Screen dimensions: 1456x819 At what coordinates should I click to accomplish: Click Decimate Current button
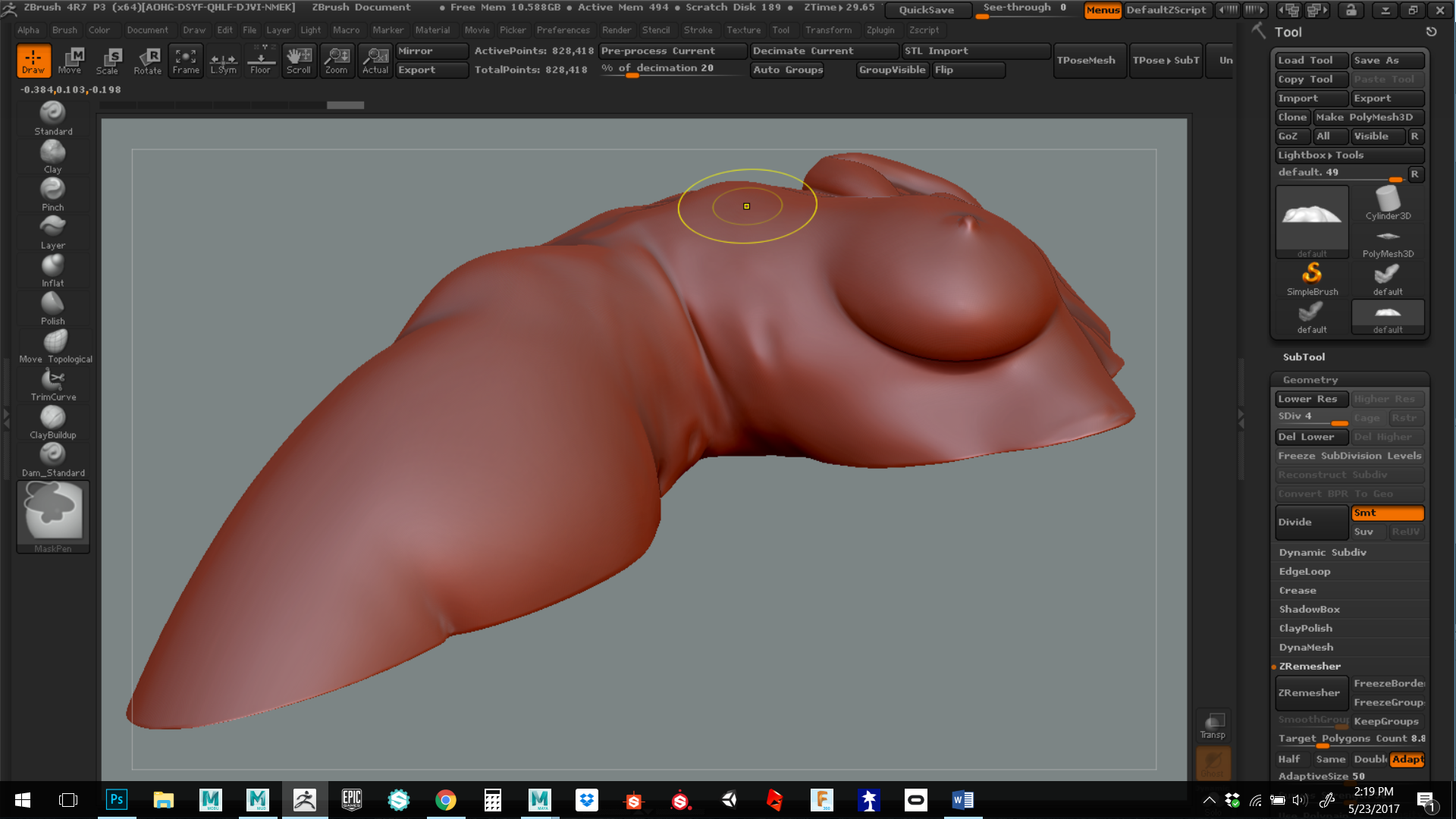pos(824,51)
